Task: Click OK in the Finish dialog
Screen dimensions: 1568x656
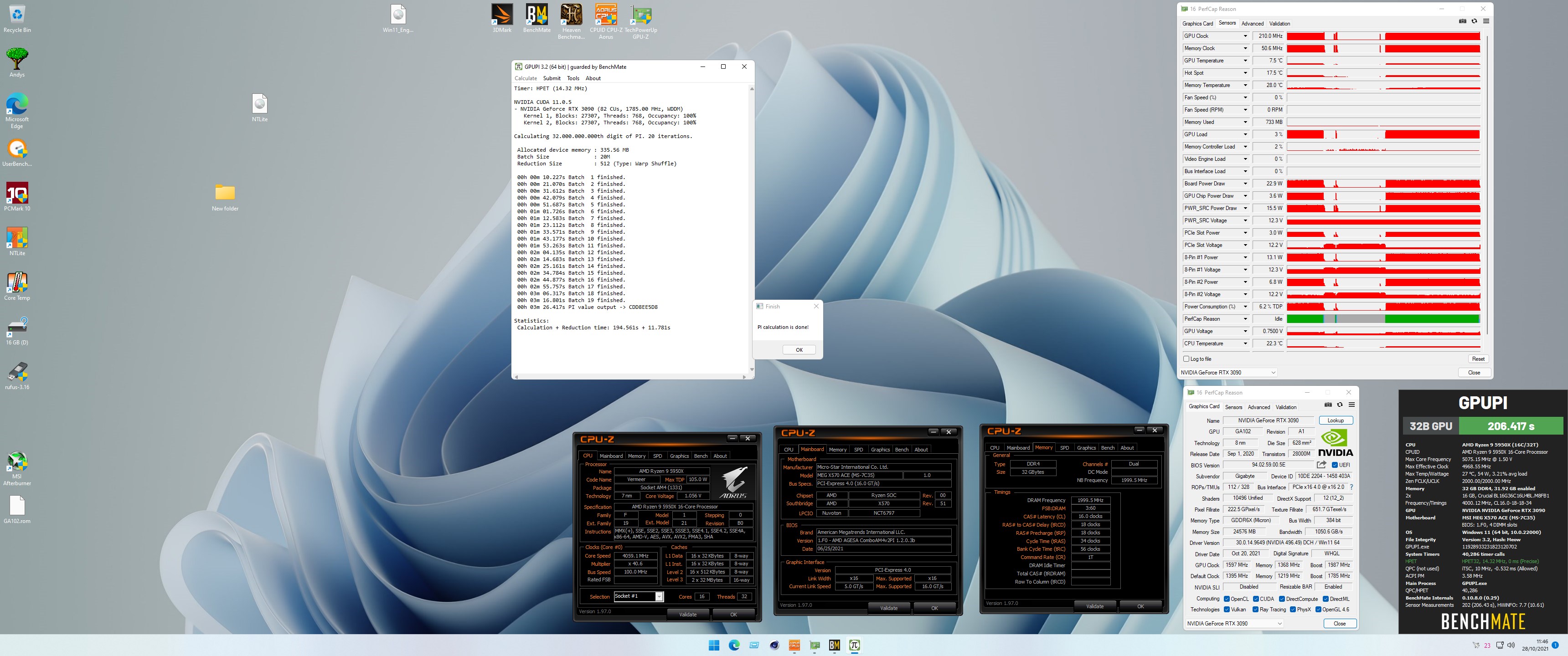Action: click(x=799, y=350)
